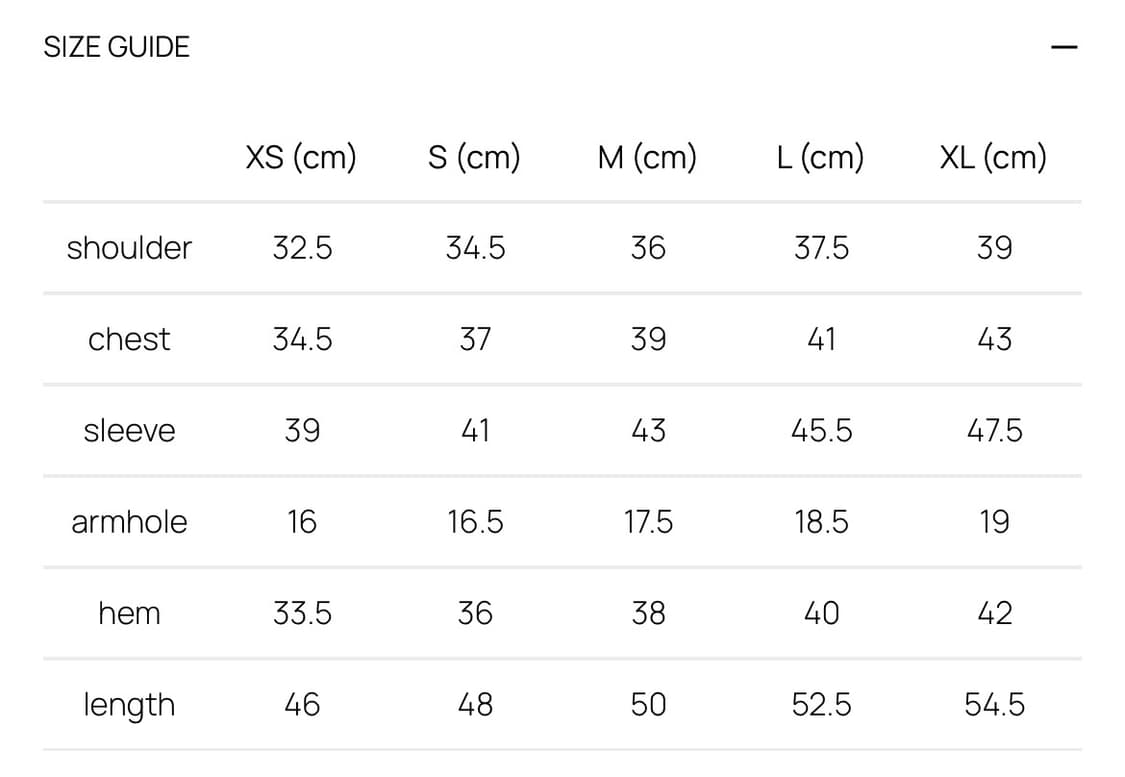The image size is (1125, 777).
Task: Click the hem row label
Action: [x=129, y=613]
